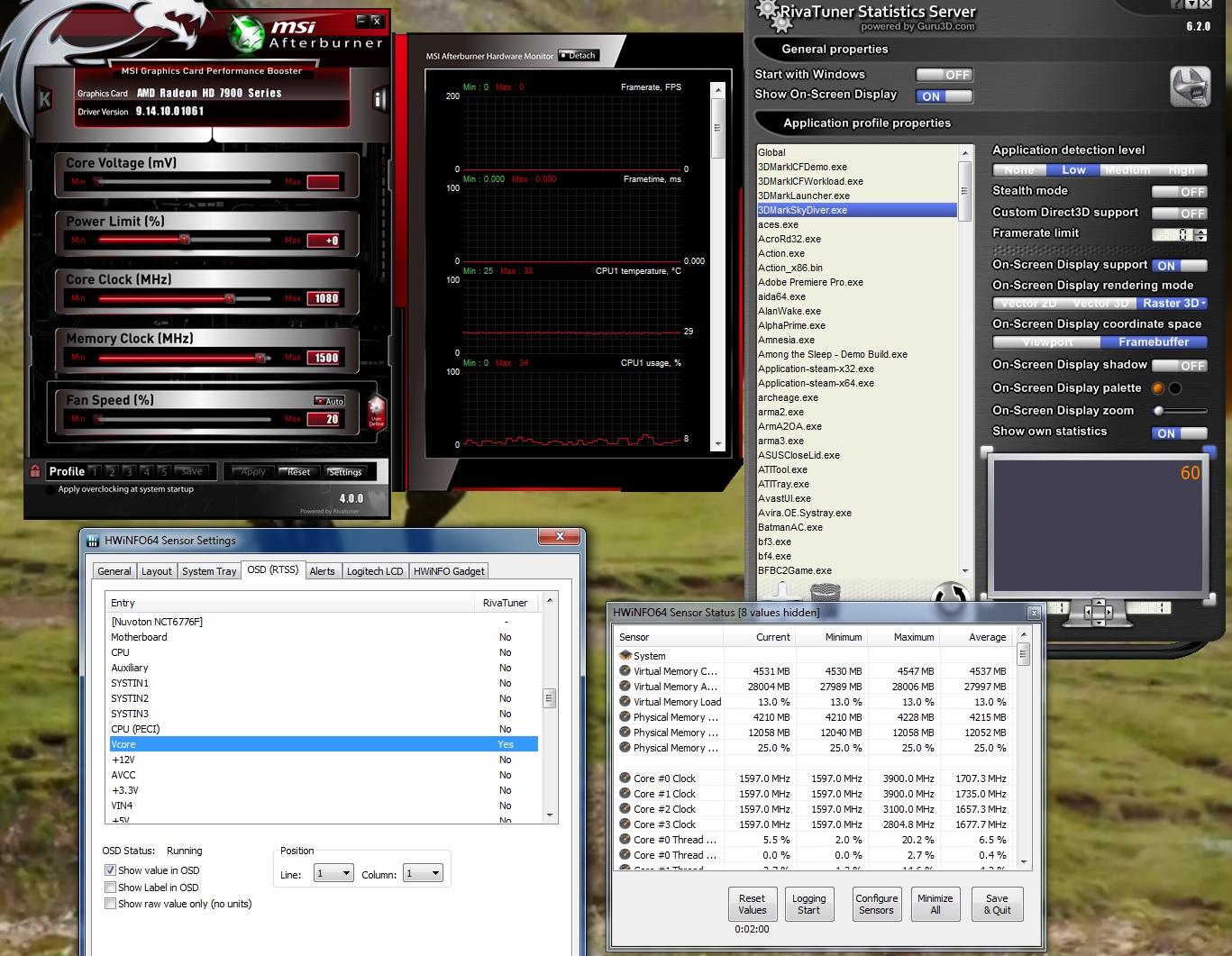Click Physical Memory sensor icon with 4210 MB
Screen dimensions: 1232x956
625,716
